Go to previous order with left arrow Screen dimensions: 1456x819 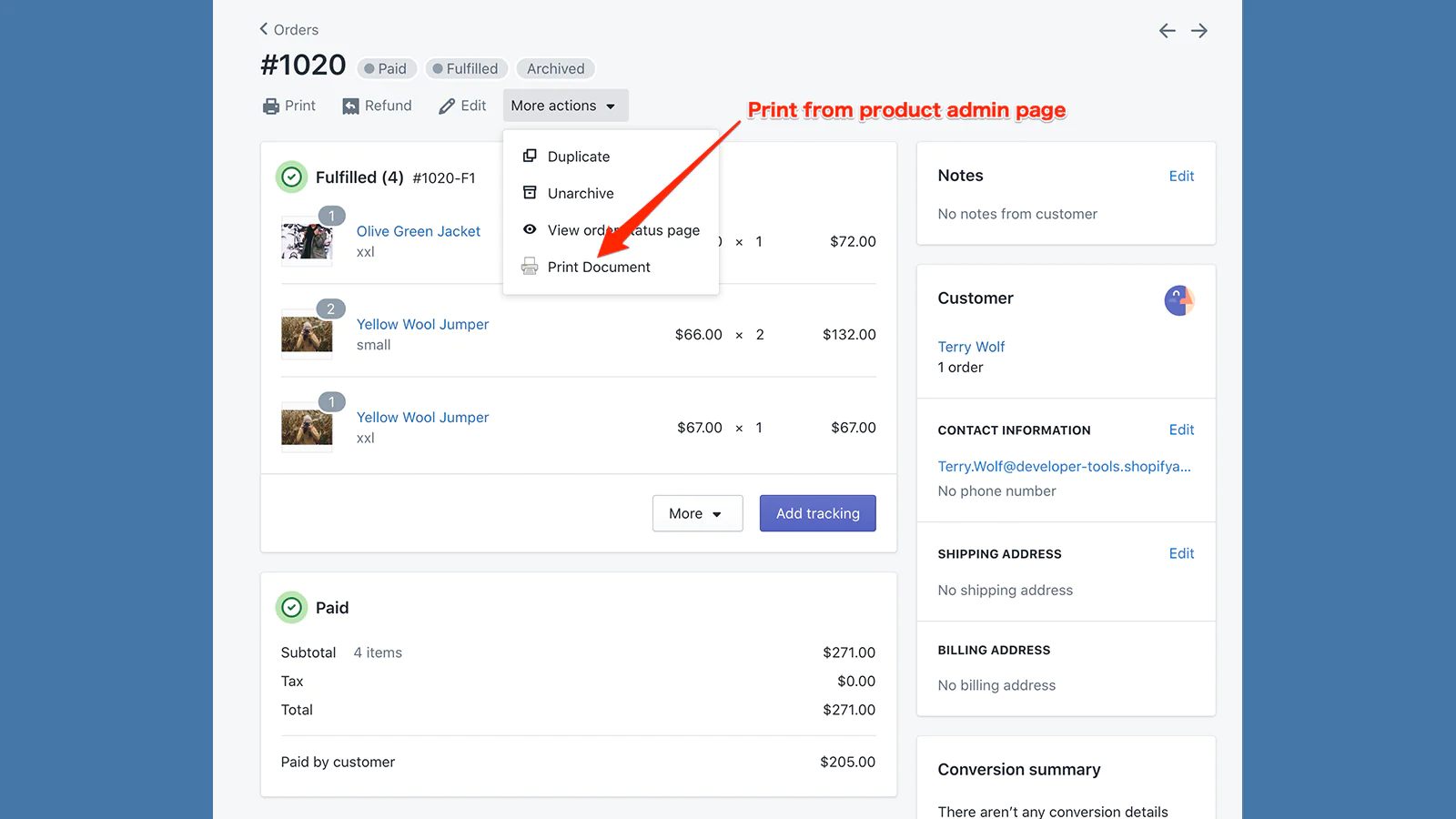click(x=1167, y=31)
